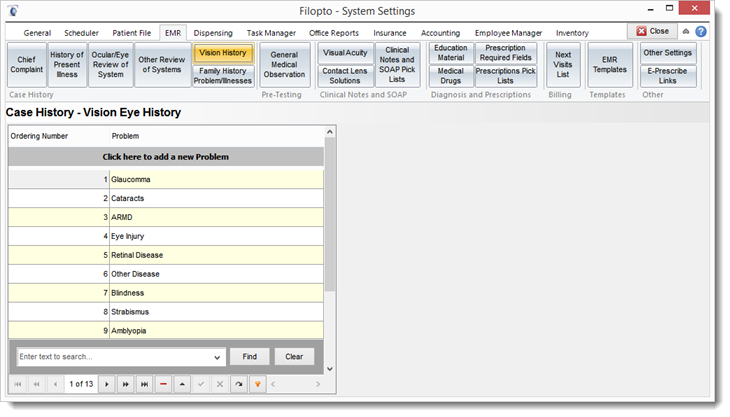This screenshot has width=730, height=417.
Task: Open the Dispensing tab
Action: point(213,33)
